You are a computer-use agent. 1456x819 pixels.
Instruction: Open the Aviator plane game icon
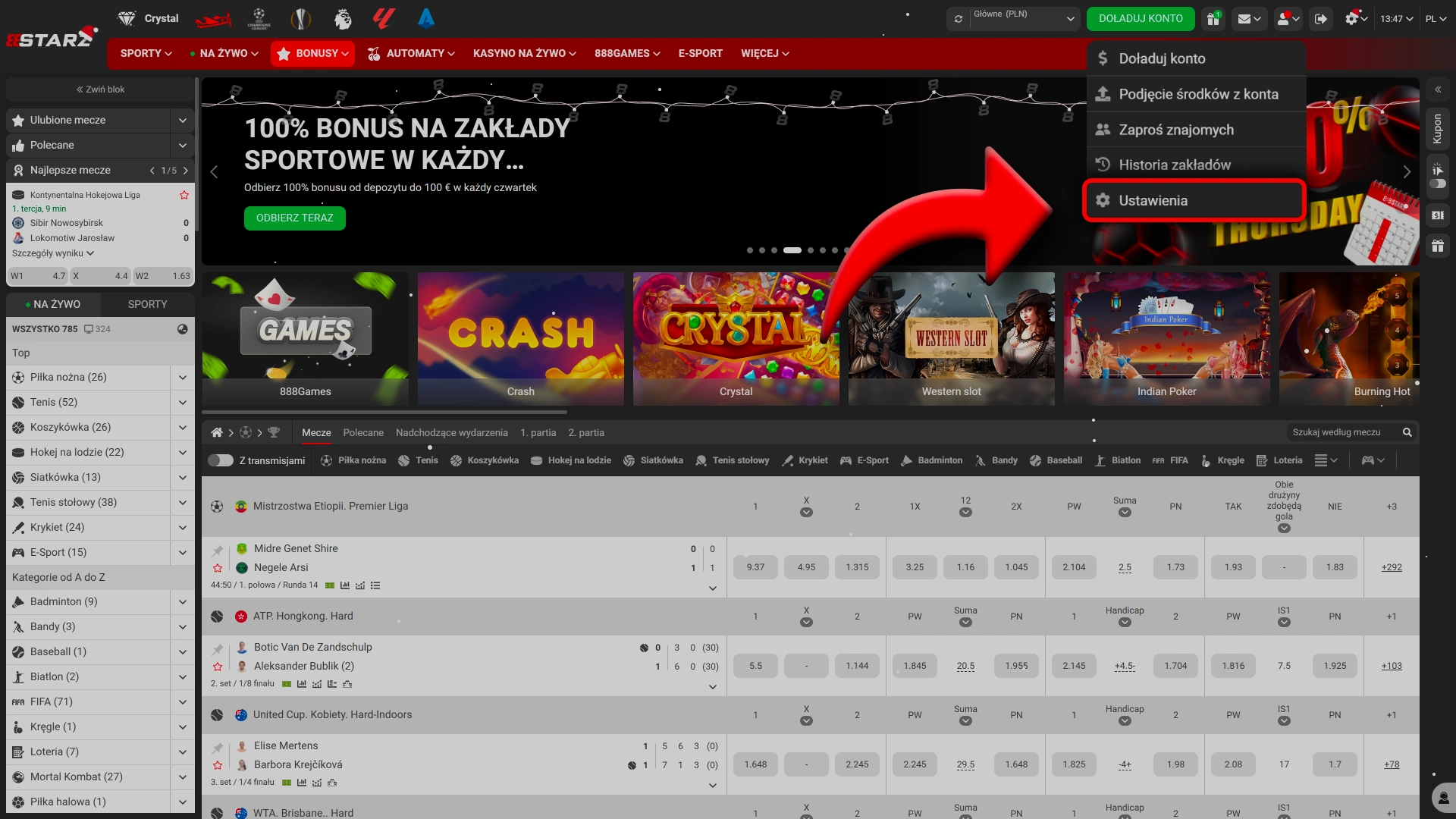pyautogui.click(x=214, y=18)
